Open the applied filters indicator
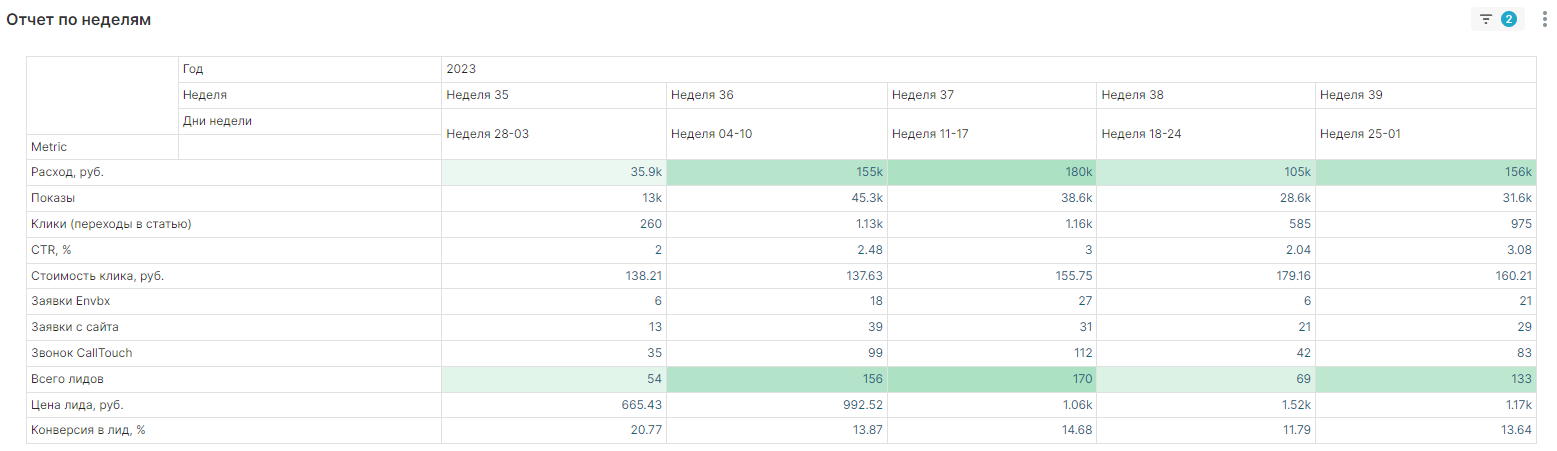The image size is (1557, 451). (x=1497, y=19)
